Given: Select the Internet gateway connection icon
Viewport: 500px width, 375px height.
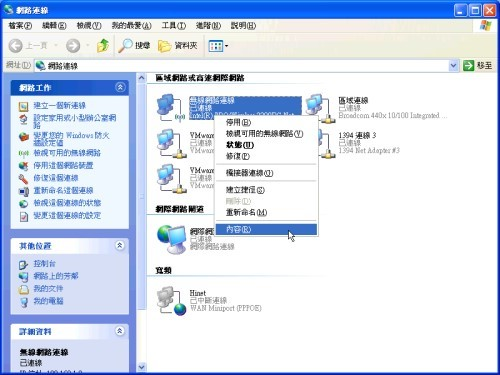Looking at the screenshot, I should tap(171, 239).
